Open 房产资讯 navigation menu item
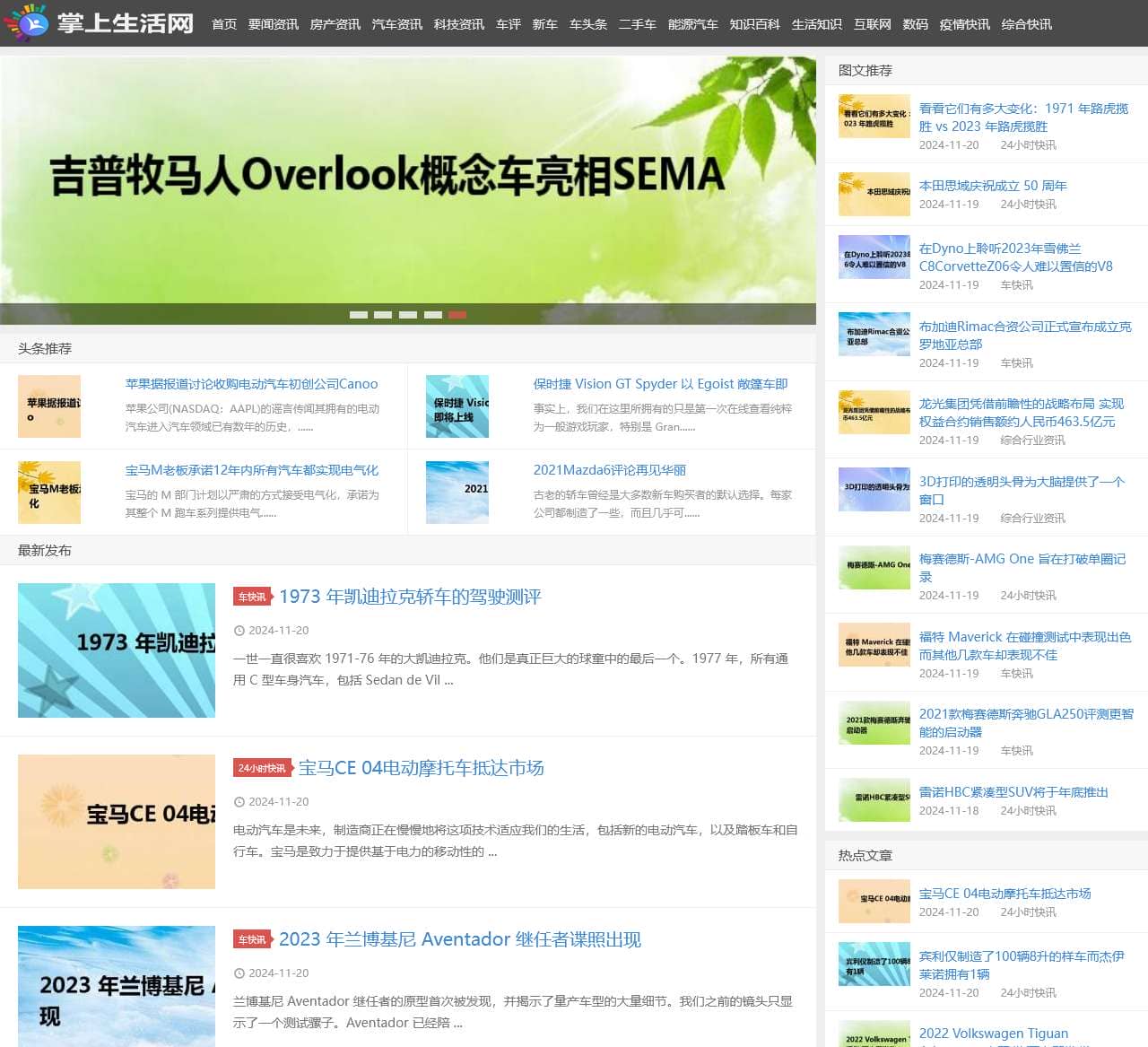 335,24
